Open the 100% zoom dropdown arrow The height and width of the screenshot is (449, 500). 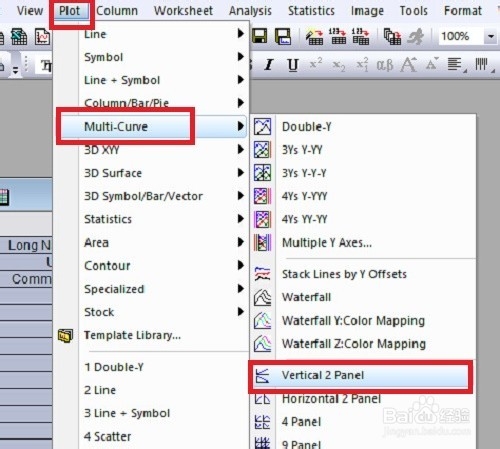491,36
